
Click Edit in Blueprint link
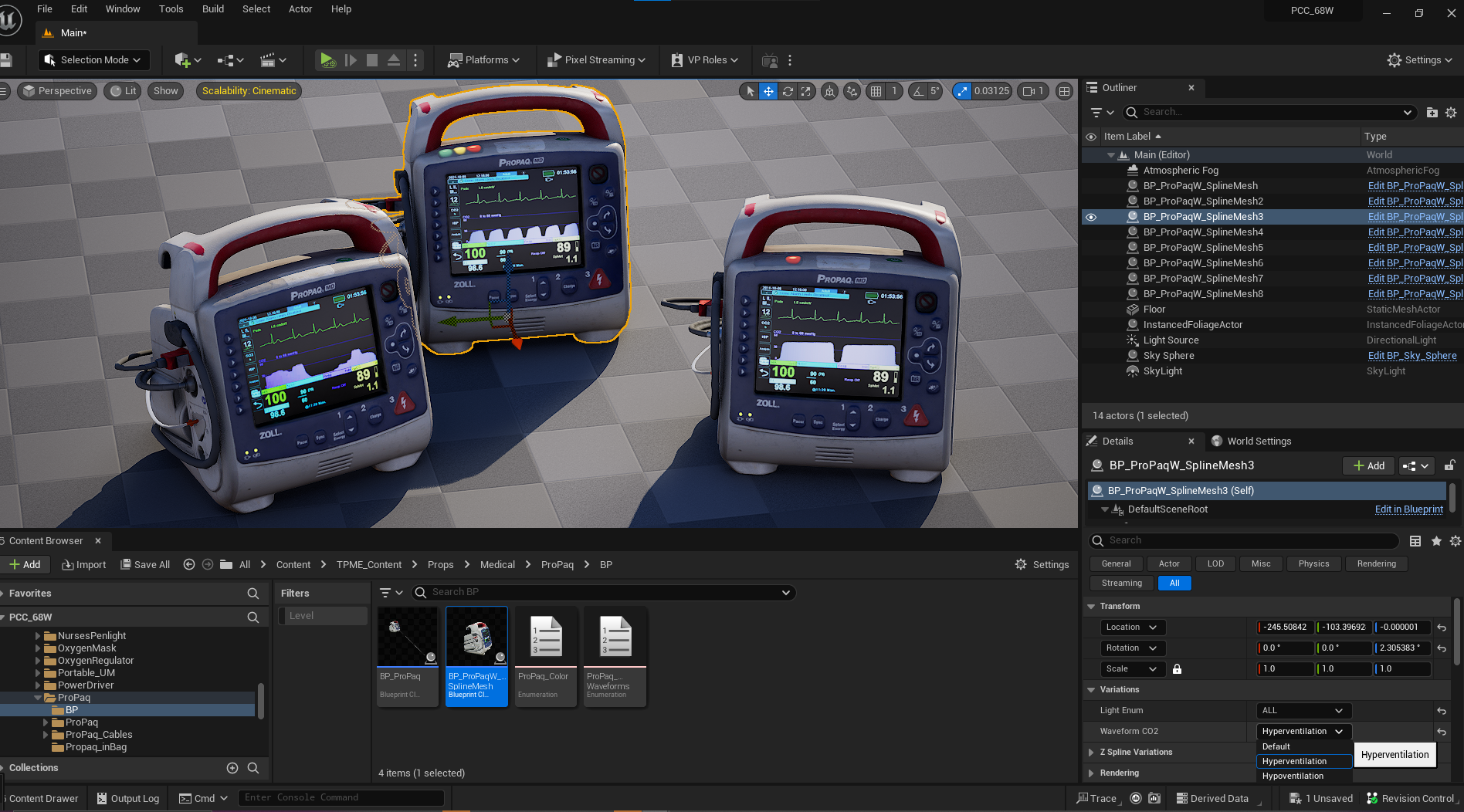tap(1408, 509)
